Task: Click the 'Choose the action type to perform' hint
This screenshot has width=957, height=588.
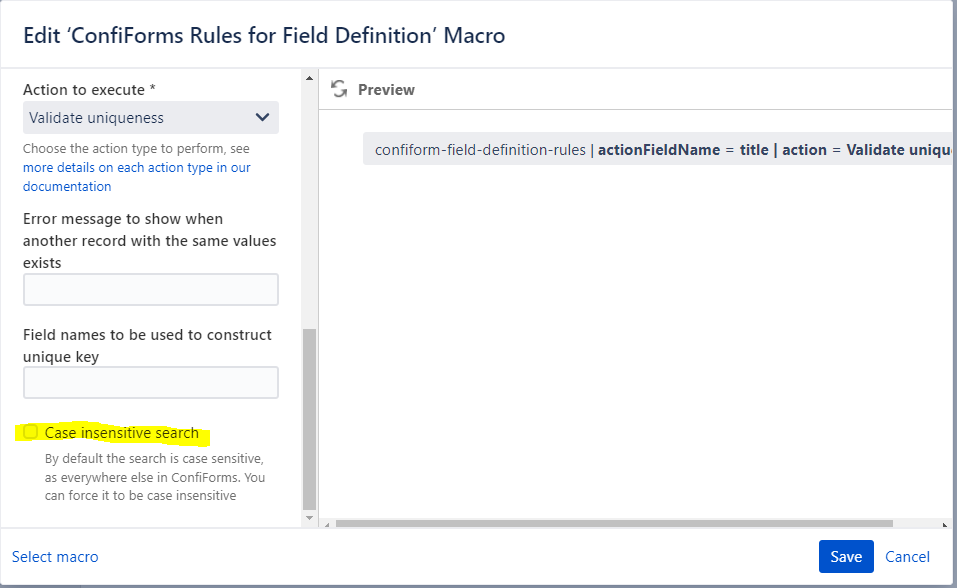Action: tap(137, 148)
